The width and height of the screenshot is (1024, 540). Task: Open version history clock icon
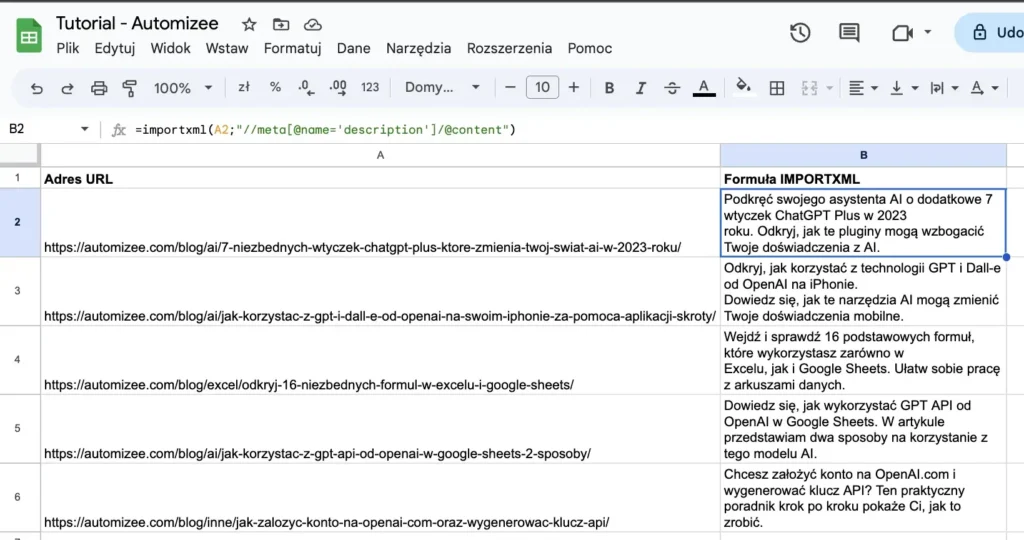click(x=800, y=33)
